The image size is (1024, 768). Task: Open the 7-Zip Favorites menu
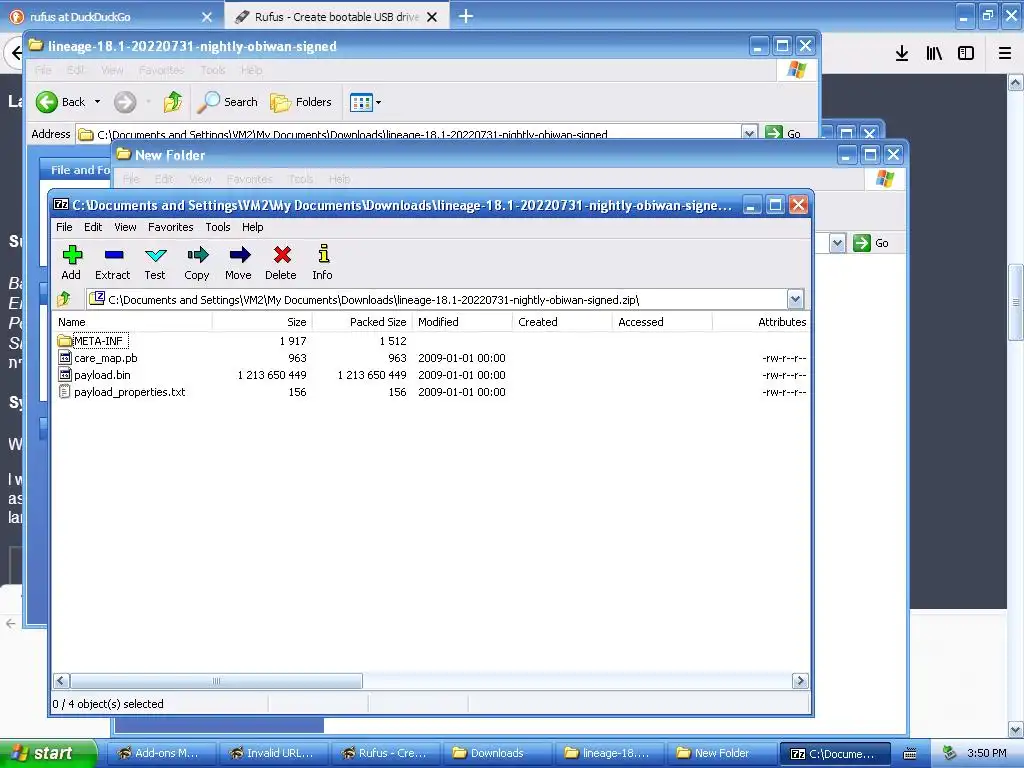pyautogui.click(x=170, y=227)
